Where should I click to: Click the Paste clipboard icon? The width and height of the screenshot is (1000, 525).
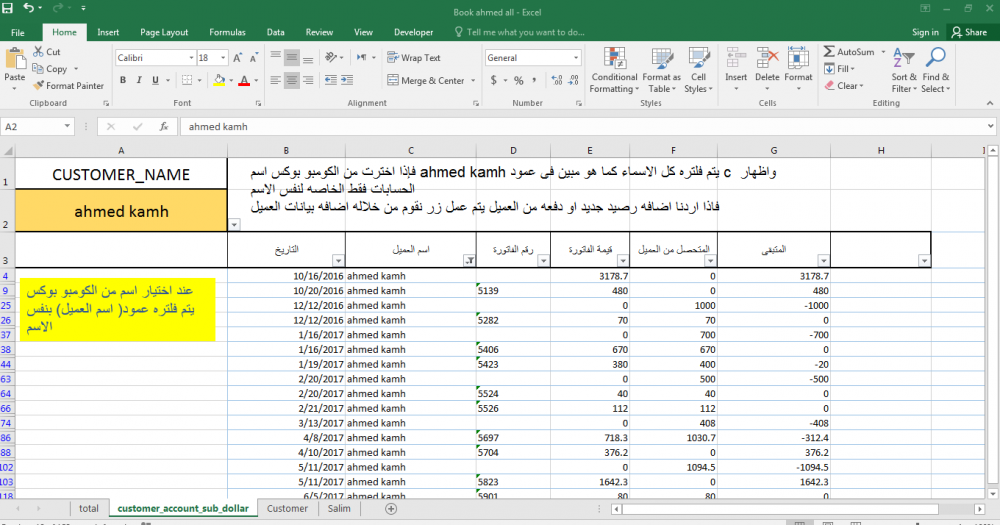14,60
